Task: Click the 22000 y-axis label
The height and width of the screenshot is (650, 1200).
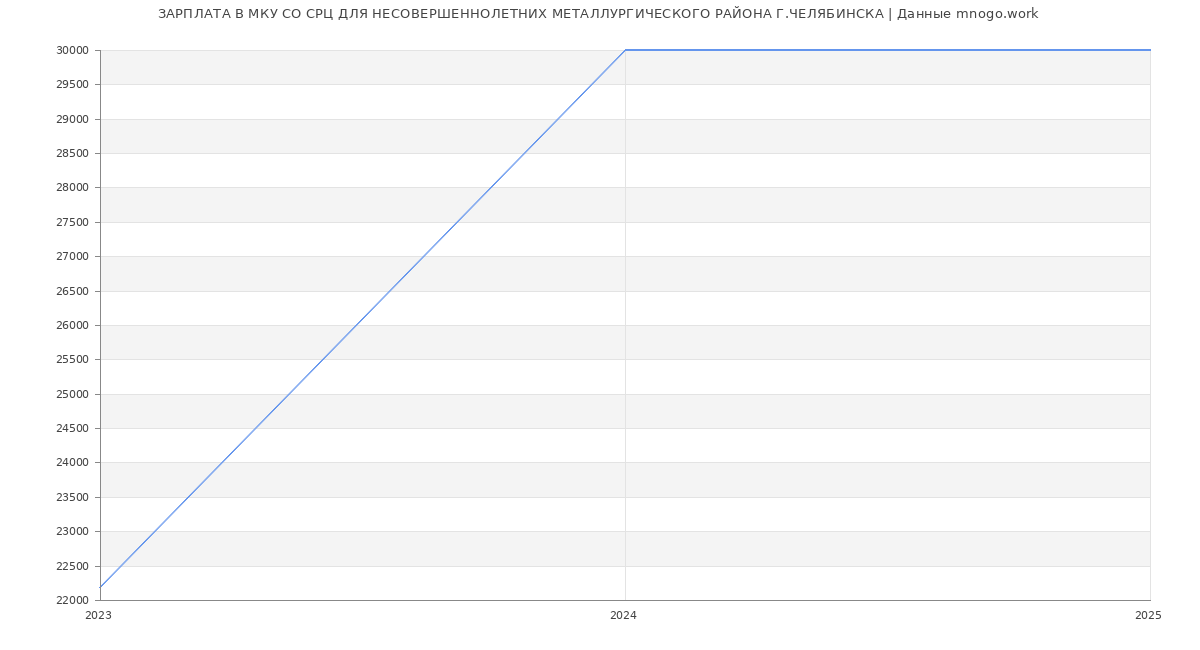Action: [72, 600]
